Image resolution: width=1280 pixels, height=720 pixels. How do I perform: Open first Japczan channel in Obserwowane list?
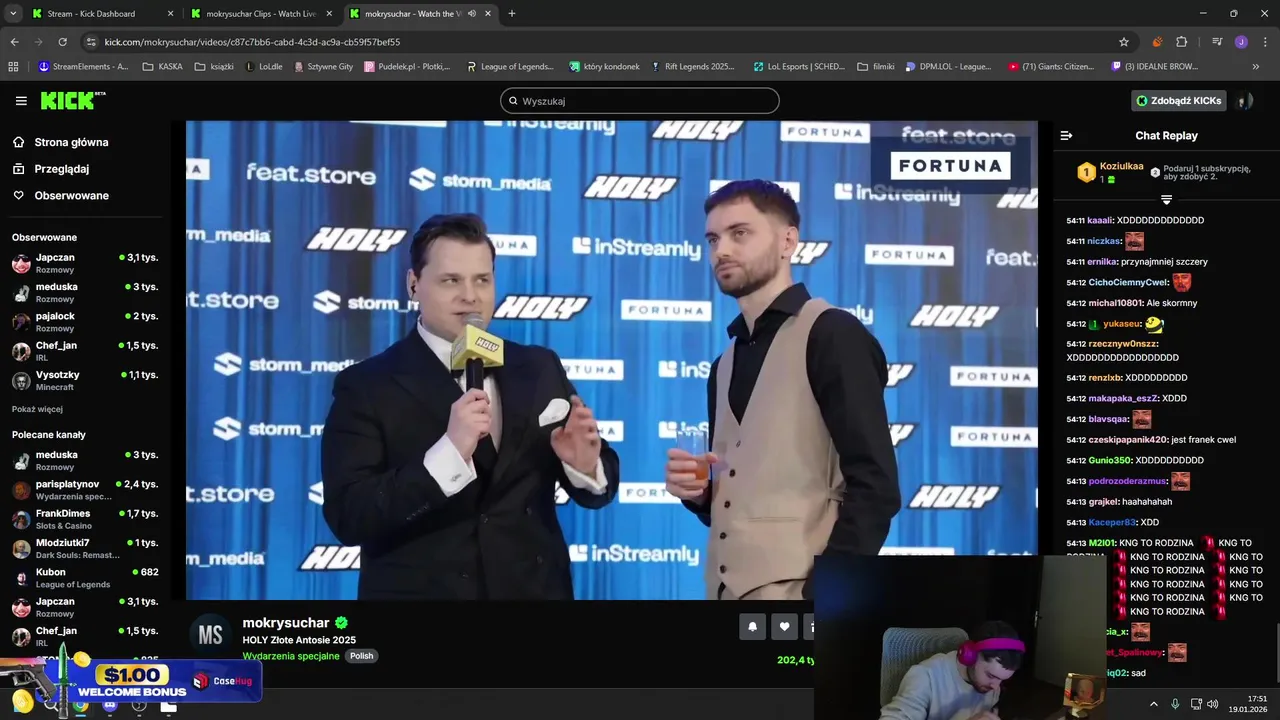(x=85, y=263)
